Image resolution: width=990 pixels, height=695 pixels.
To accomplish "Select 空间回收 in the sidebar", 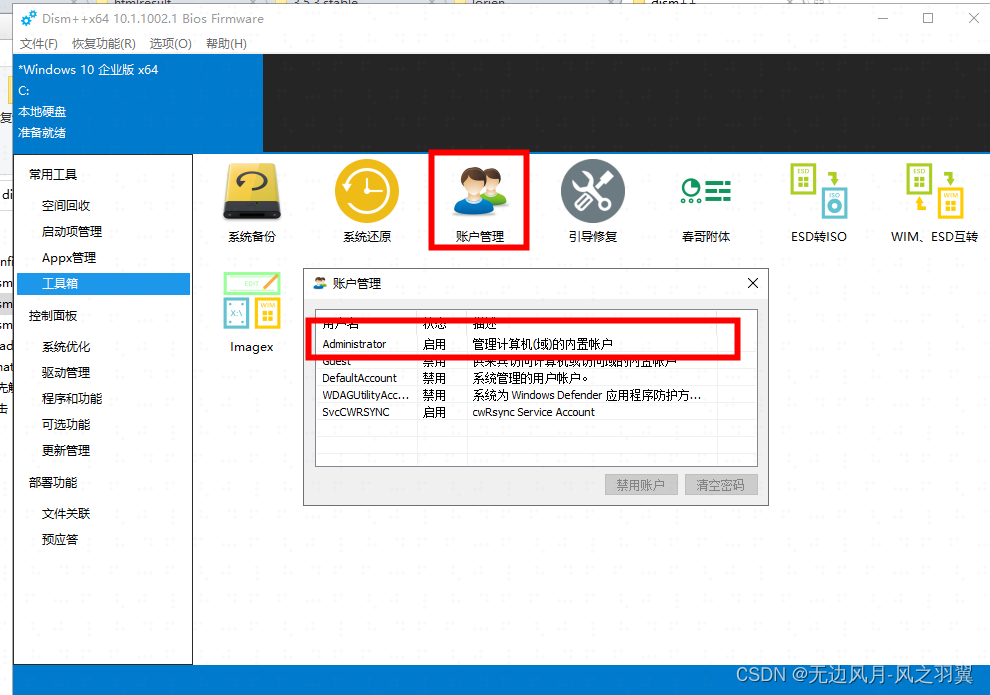I will click(66, 205).
